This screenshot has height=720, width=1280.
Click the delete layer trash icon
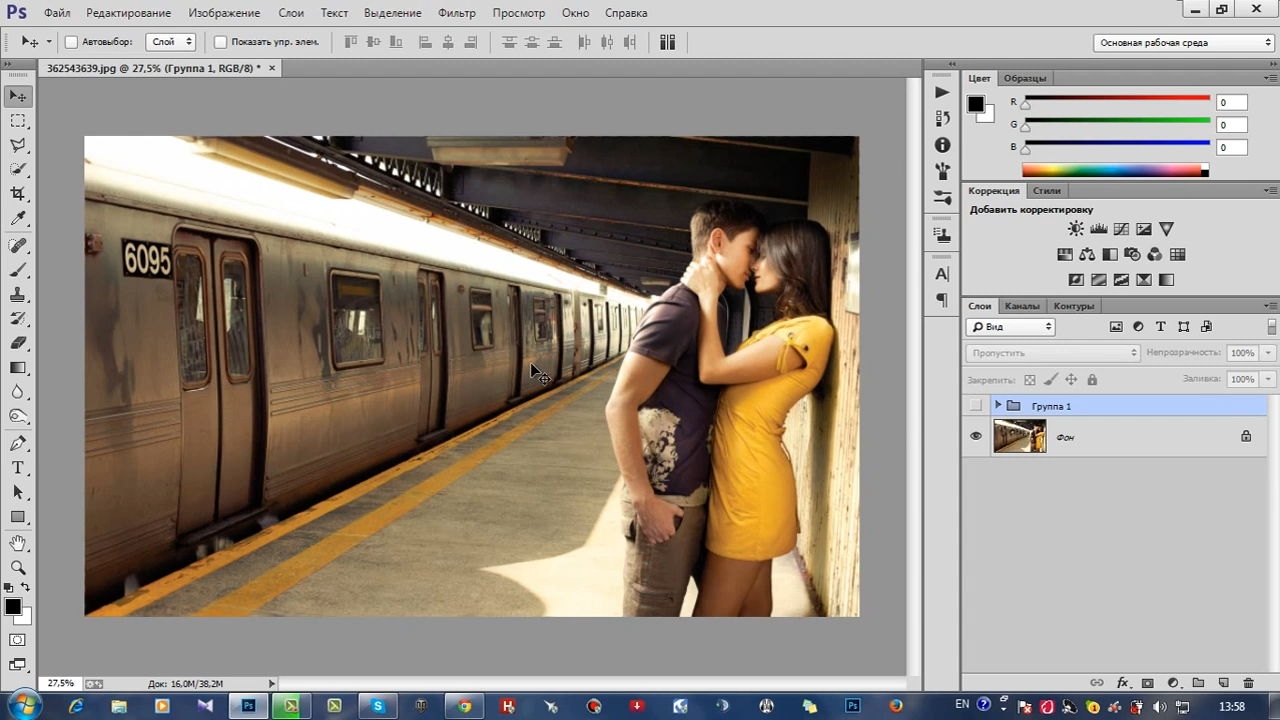tap(1248, 683)
